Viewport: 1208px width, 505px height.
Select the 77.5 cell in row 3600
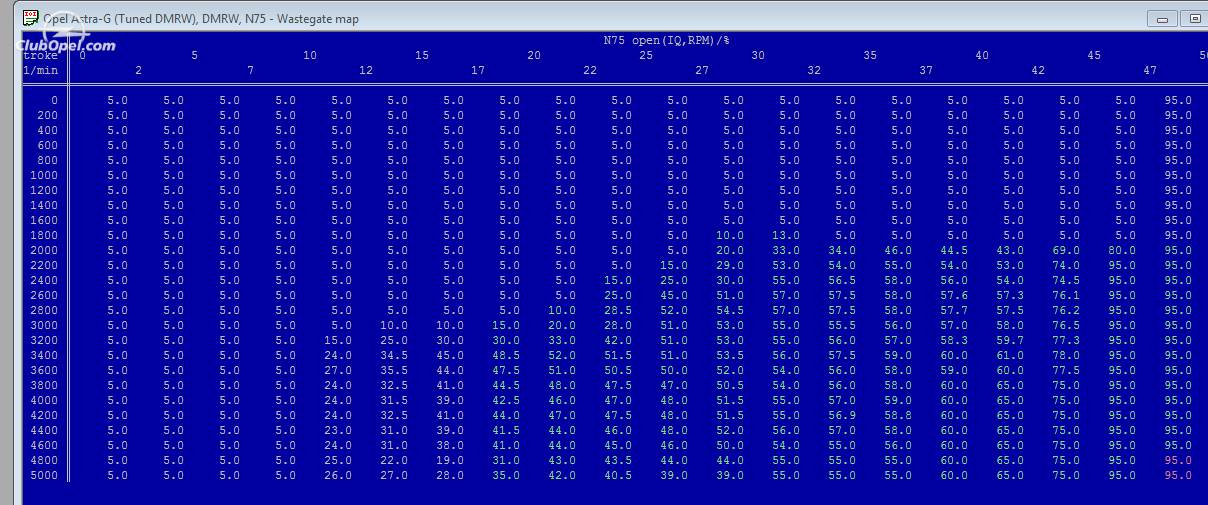point(1066,371)
